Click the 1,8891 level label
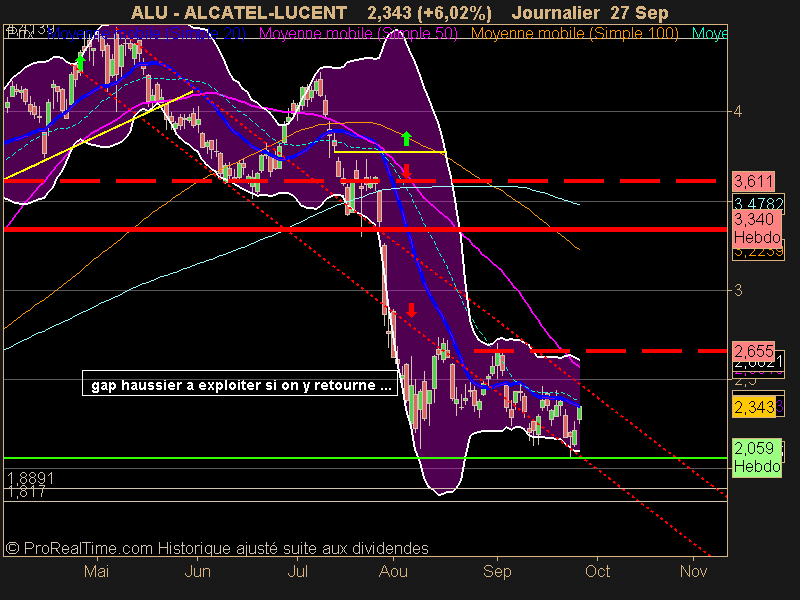Viewport: 800px width, 600px height. 30,479
